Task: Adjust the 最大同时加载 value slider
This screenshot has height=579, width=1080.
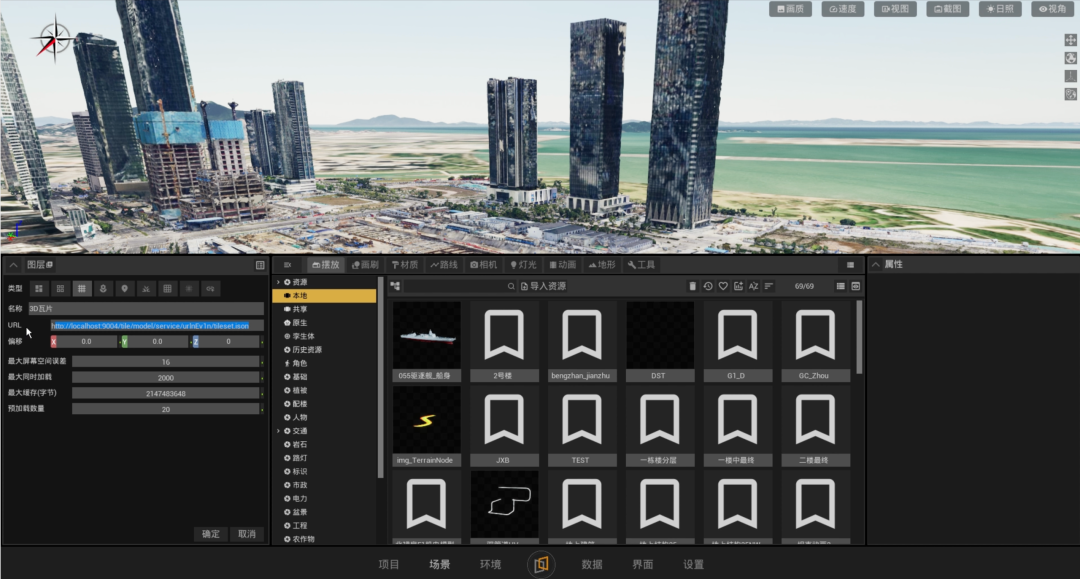Action: coord(166,378)
